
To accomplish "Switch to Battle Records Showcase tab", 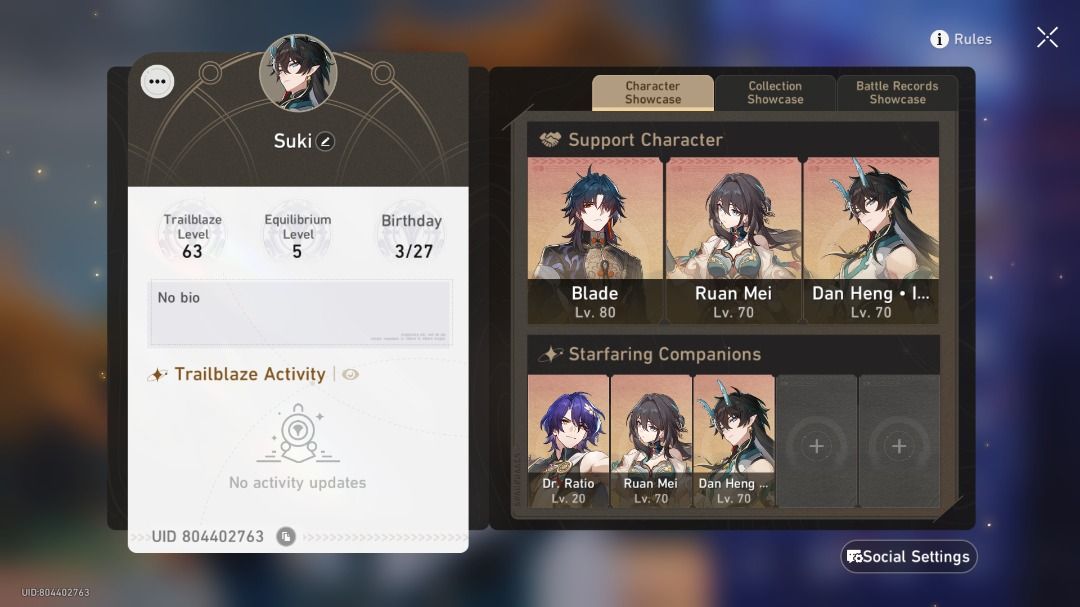I will tap(897, 92).
